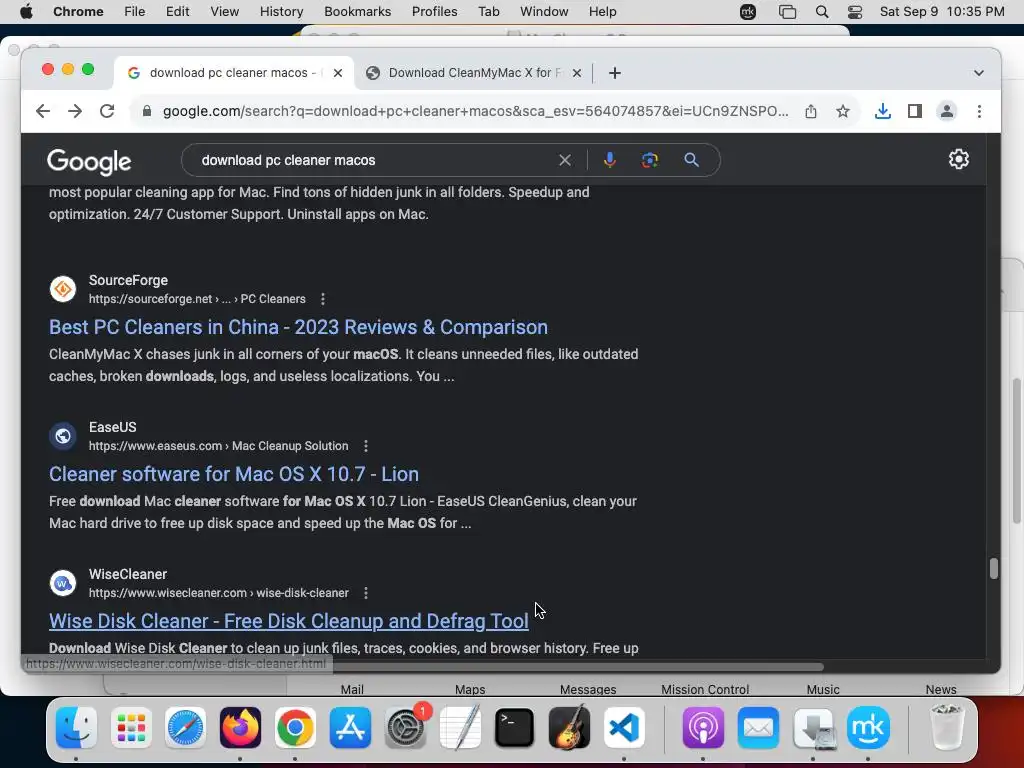This screenshot has height=768, width=1024.
Task: Submit search with magnifier icon
Action: 692,160
